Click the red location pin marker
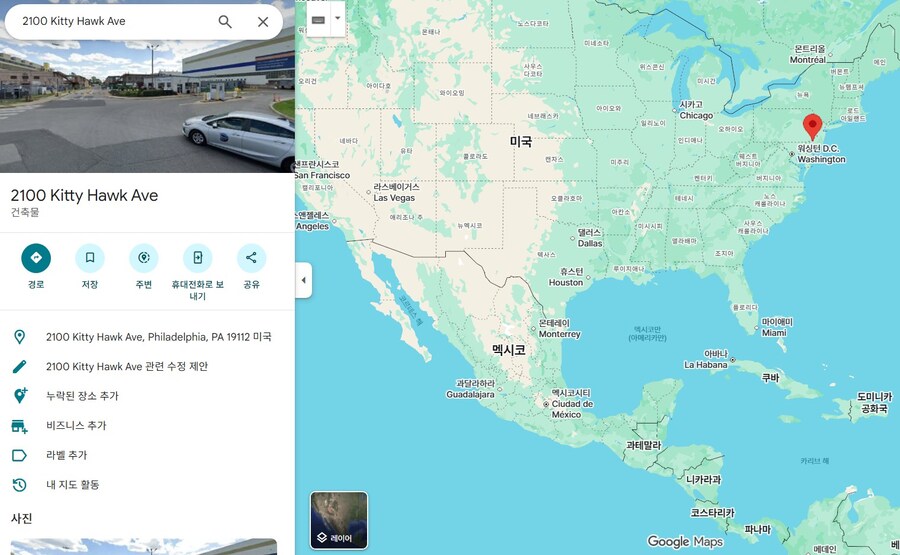900x555 pixels. [812, 126]
